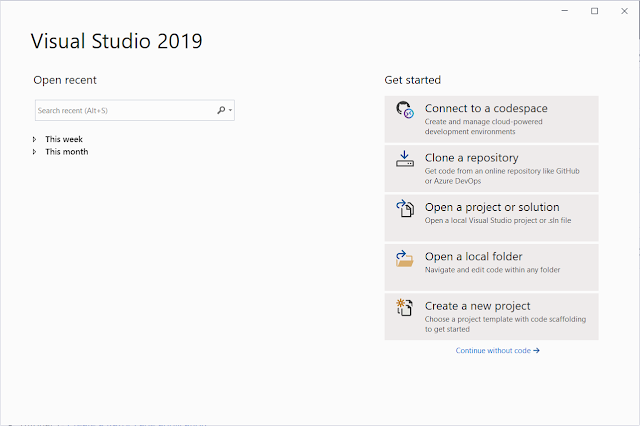Expand the This month group

(x=34, y=152)
